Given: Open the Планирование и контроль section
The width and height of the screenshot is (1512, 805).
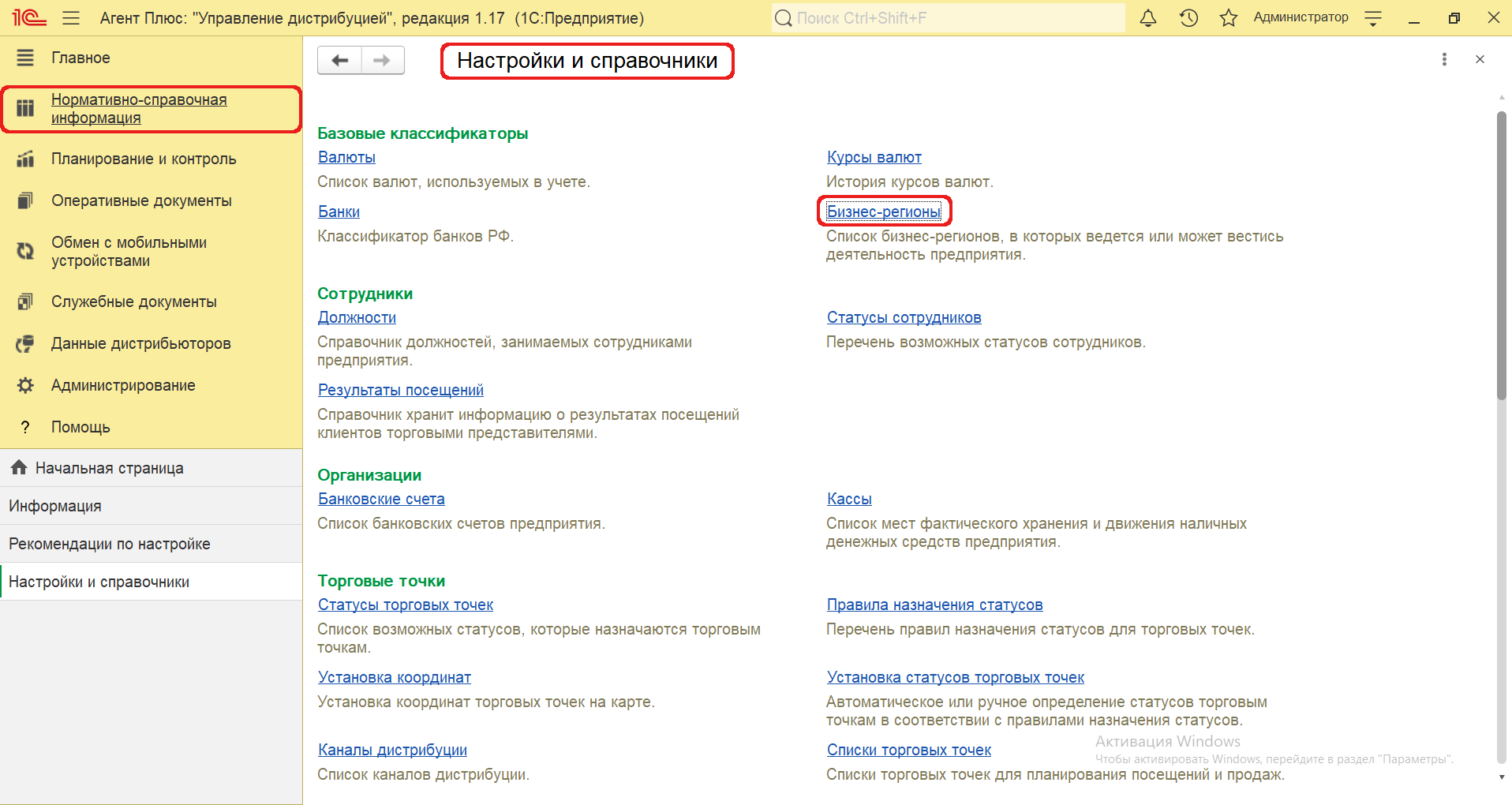Looking at the screenshot, I should [143, 159].
